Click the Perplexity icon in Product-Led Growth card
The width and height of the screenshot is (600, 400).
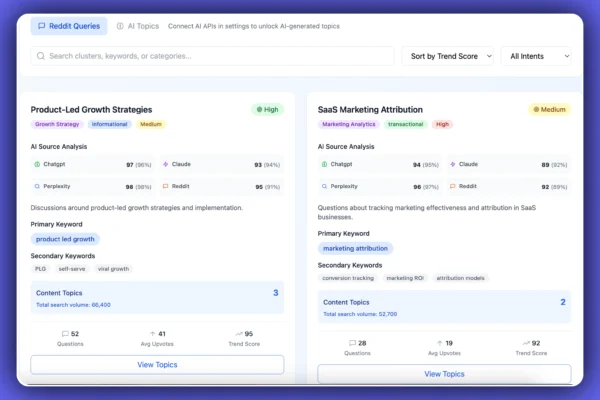click(x=37, y=186)
